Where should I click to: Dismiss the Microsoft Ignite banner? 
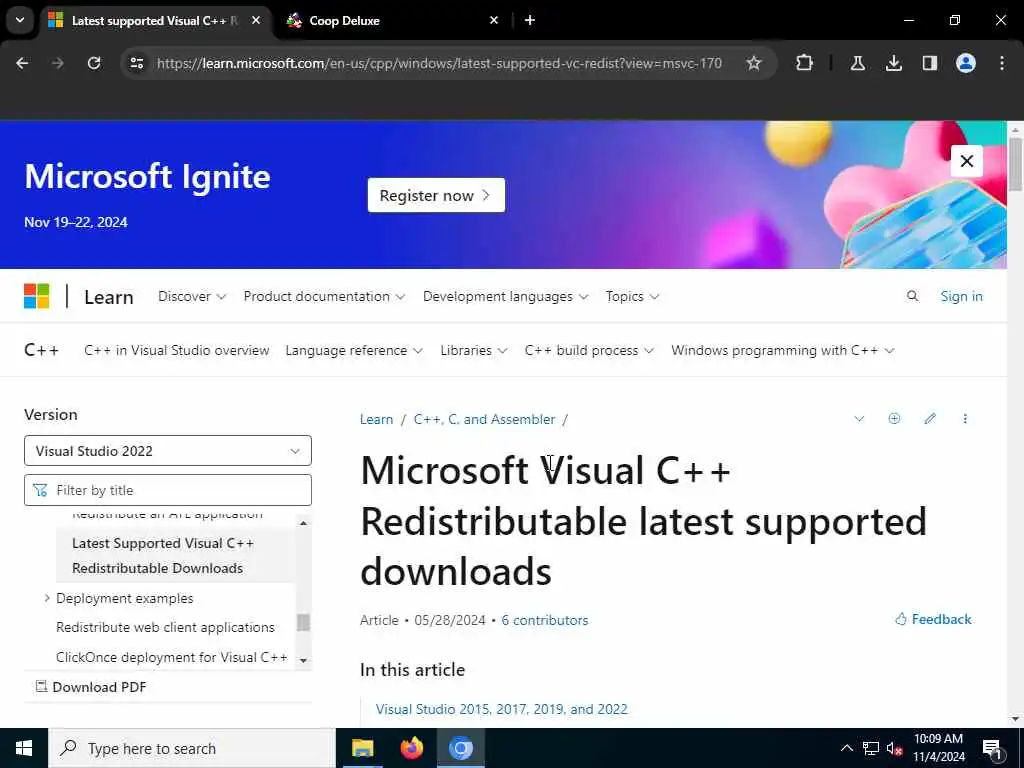[x=967, y=161]
